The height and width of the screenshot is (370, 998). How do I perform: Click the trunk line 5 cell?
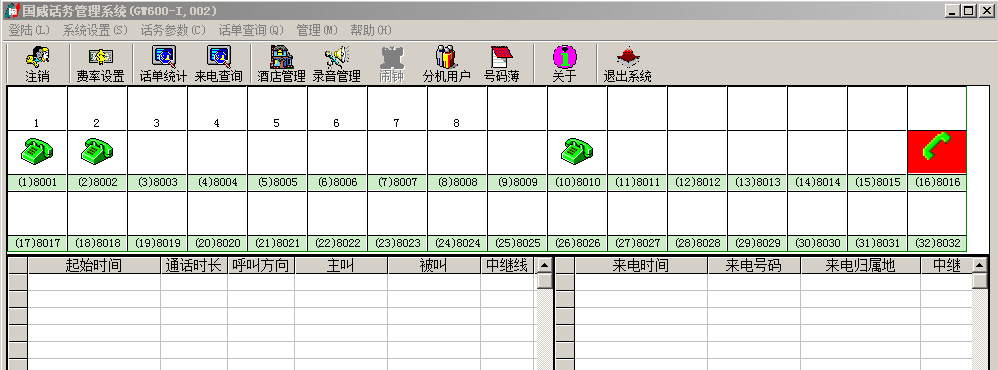(x=277, y=108)
